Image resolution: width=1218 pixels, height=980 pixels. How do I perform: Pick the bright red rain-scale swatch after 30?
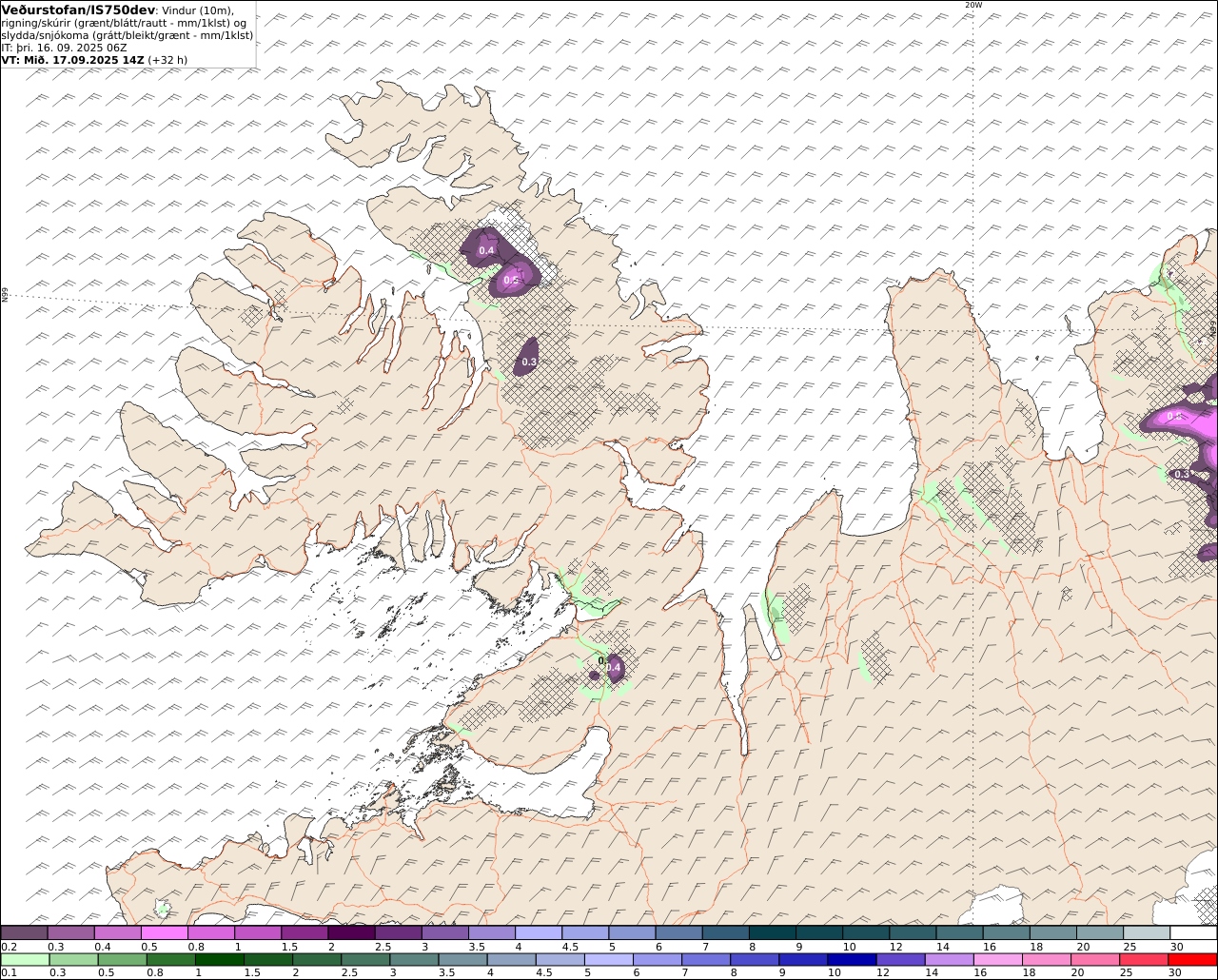[x=1193, y=959]
